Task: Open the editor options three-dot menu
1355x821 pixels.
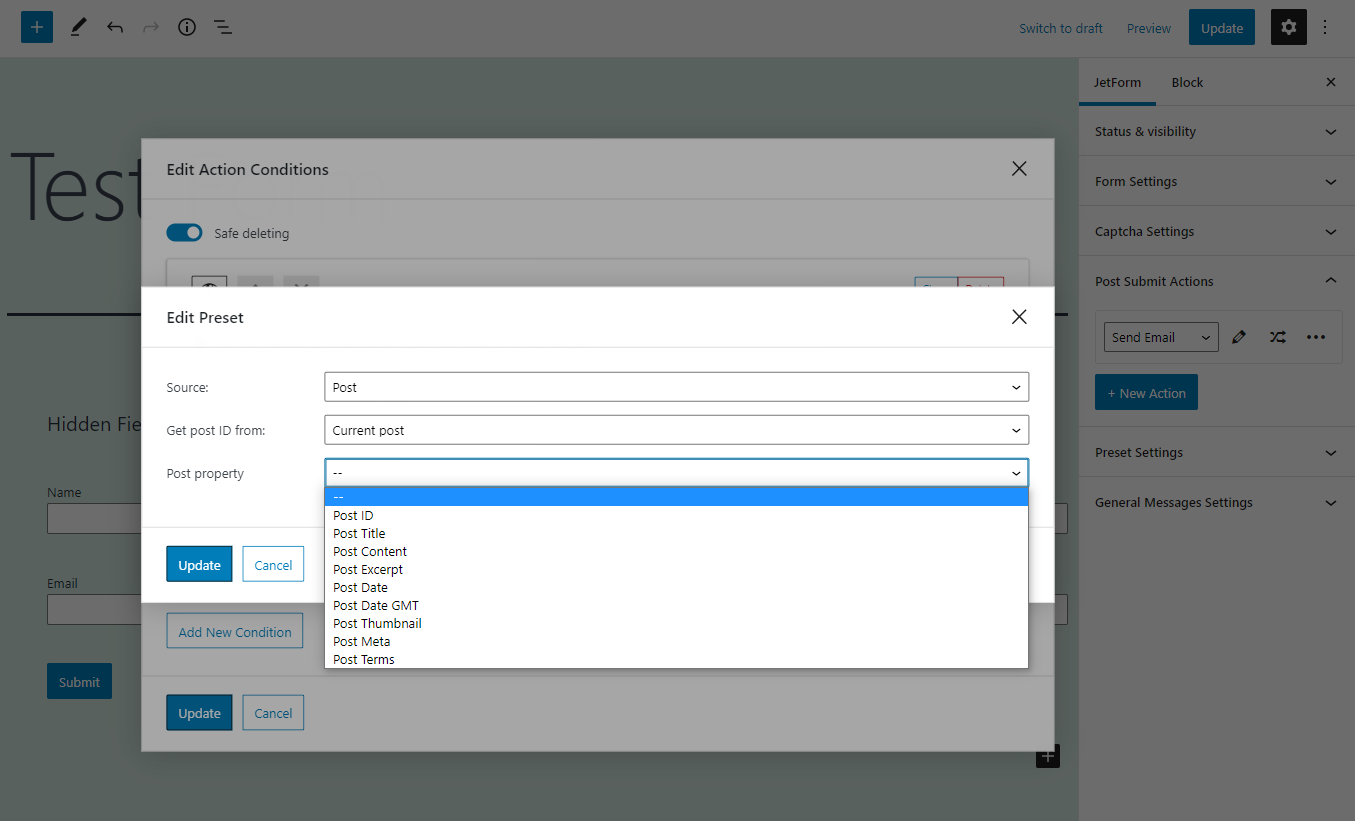Action: (x=1325, y=27)
